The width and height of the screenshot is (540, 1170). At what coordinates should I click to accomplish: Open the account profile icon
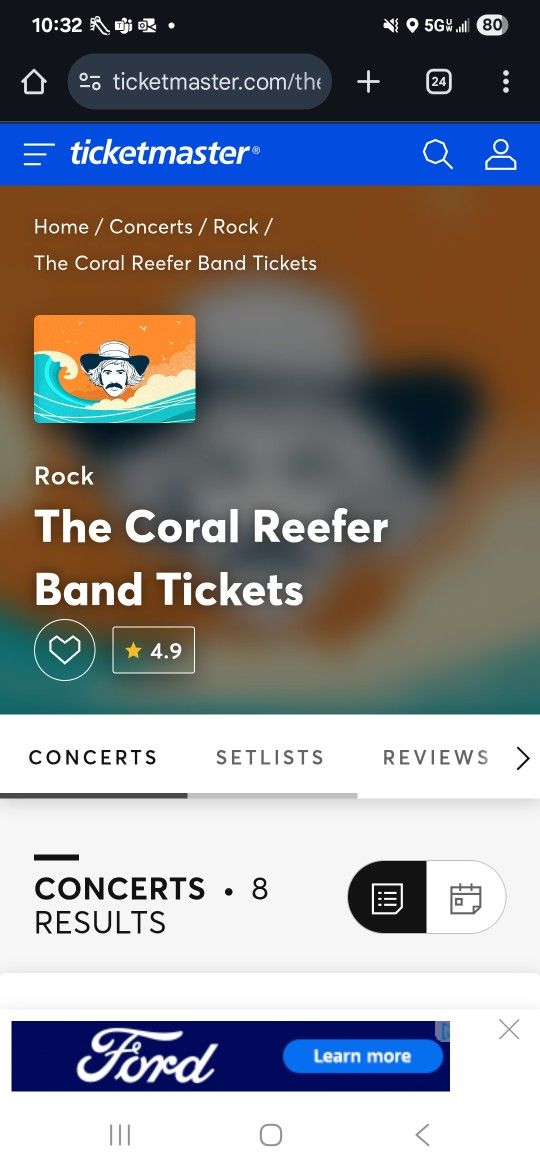click(500, 154)
